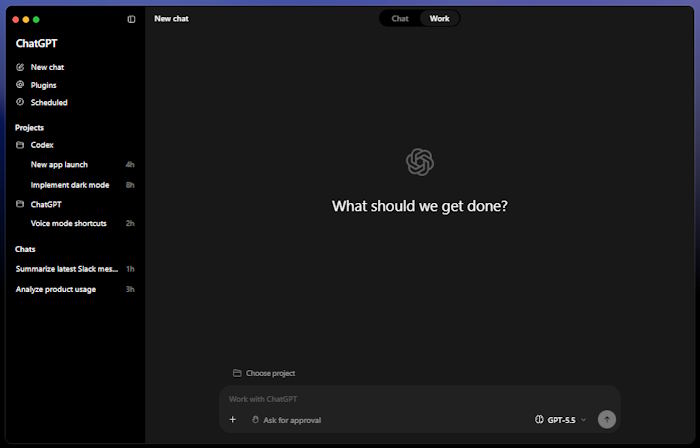The height and width of the screenshot is (448, 700).
Task: Expand the model selector chevron
Action: [x=583, y=420]
